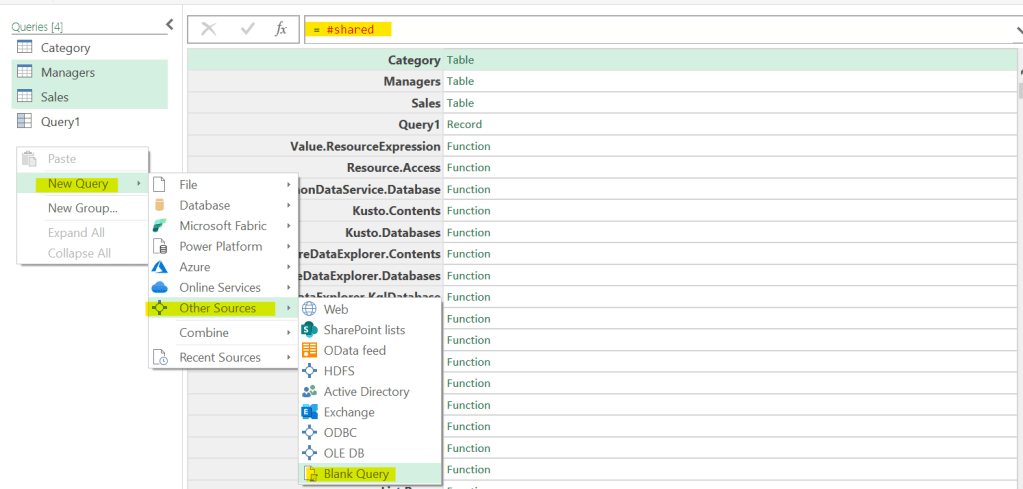Click the confirm checkmark in formula bar
Viewport: 1023px width, 489px height.
click(247, 29)
